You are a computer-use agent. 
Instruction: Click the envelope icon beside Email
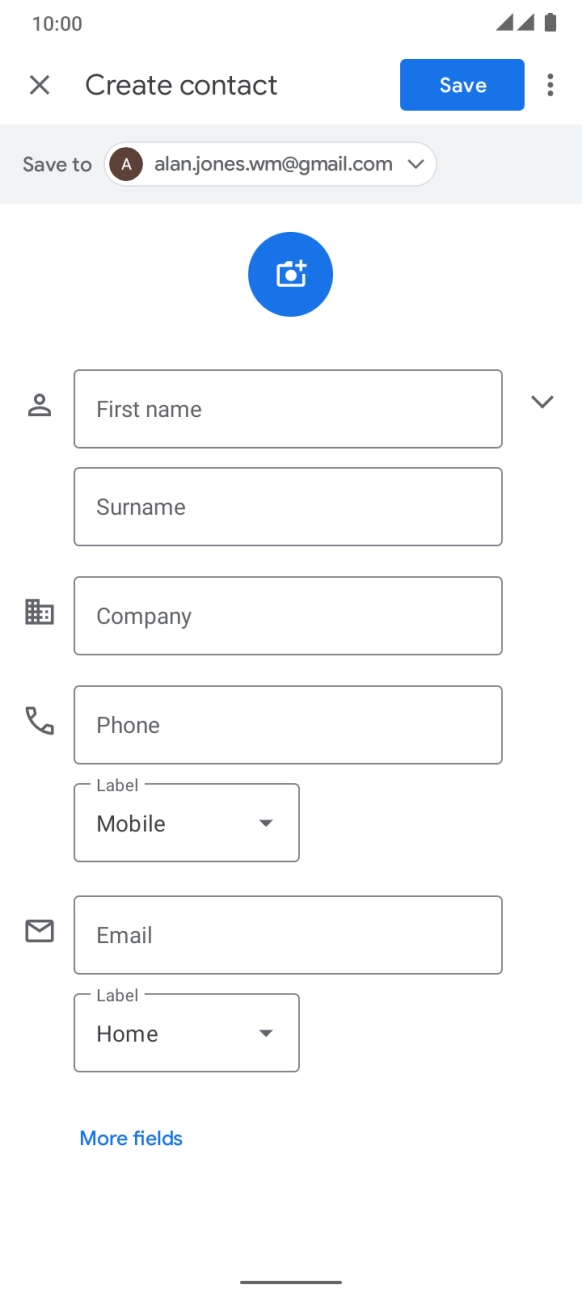click(x=39, y=931)
